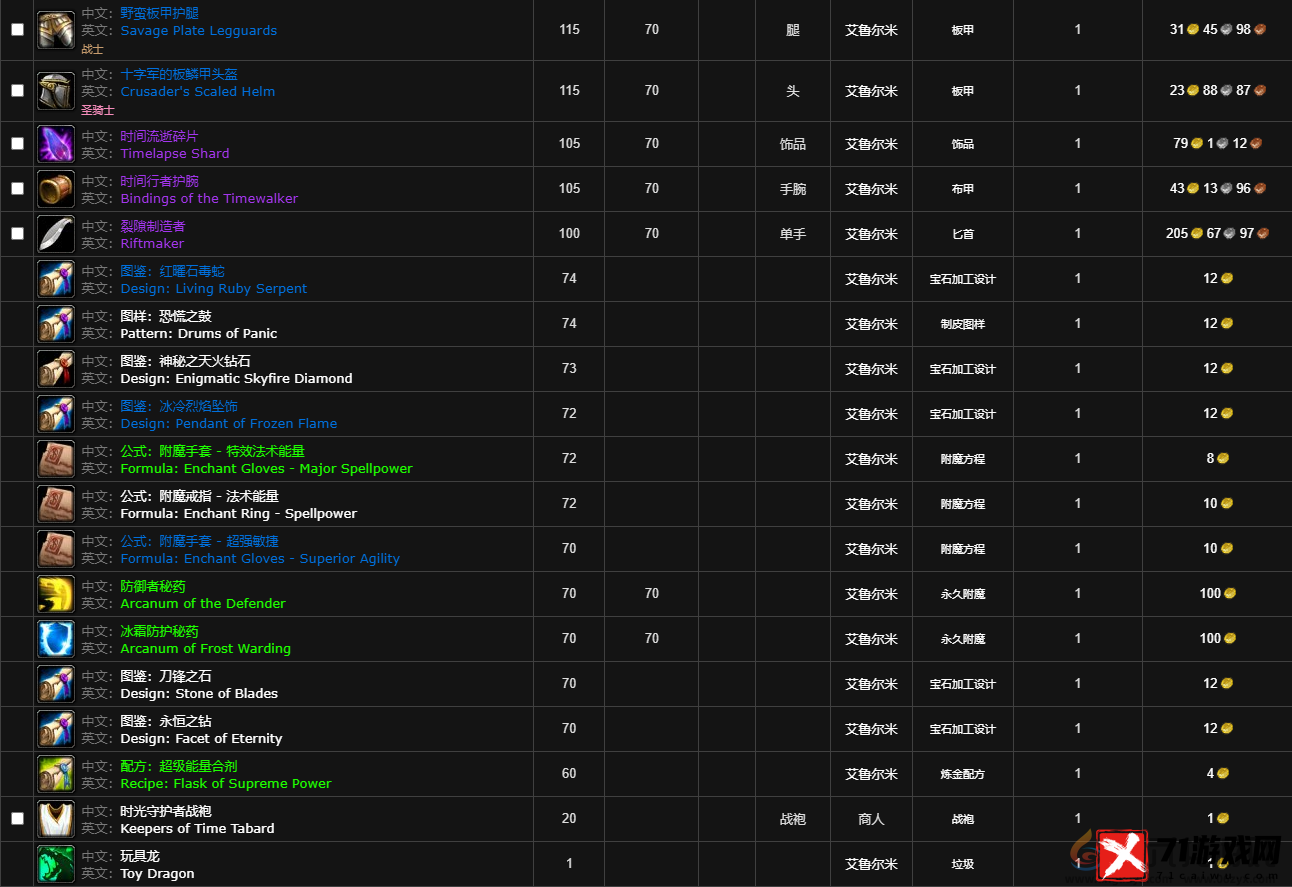Check the Savage Plate Legguards checkbox
The image size is (1292, 887).
(x=17, y=30)
